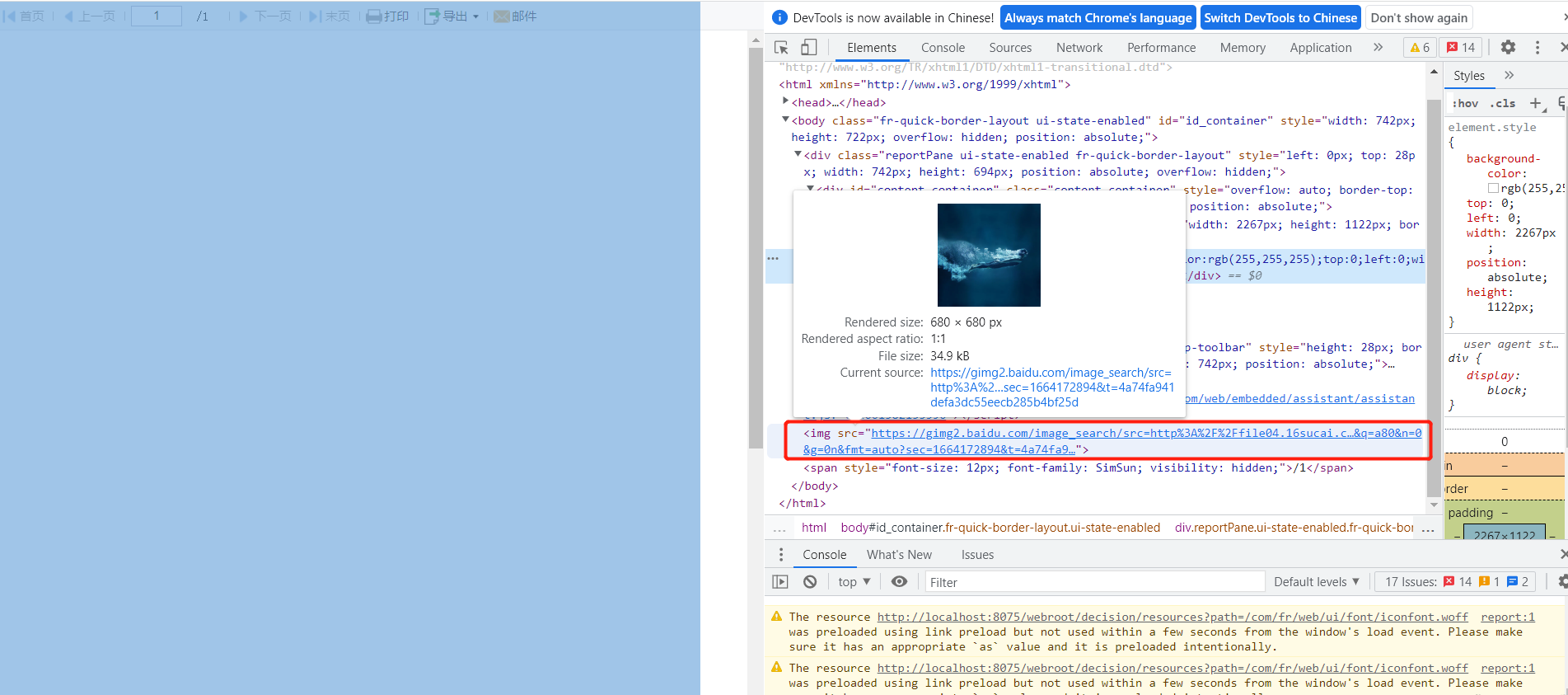Open the DevTools three-dot customize menu
The image size is (1568, 695).
1538,48
